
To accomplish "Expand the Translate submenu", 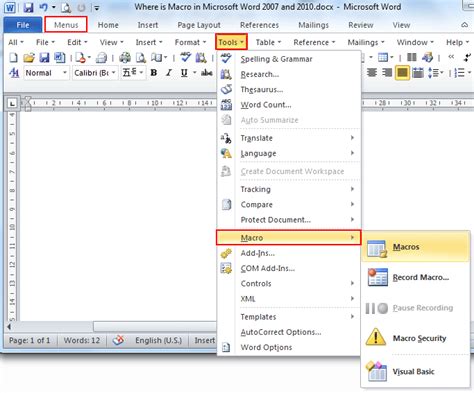I will click(x=289, y=138).
